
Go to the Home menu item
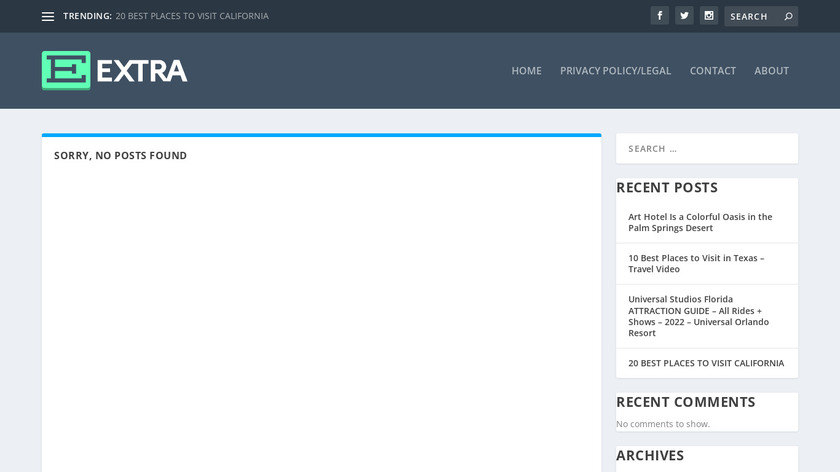click(x=526, y=71)
